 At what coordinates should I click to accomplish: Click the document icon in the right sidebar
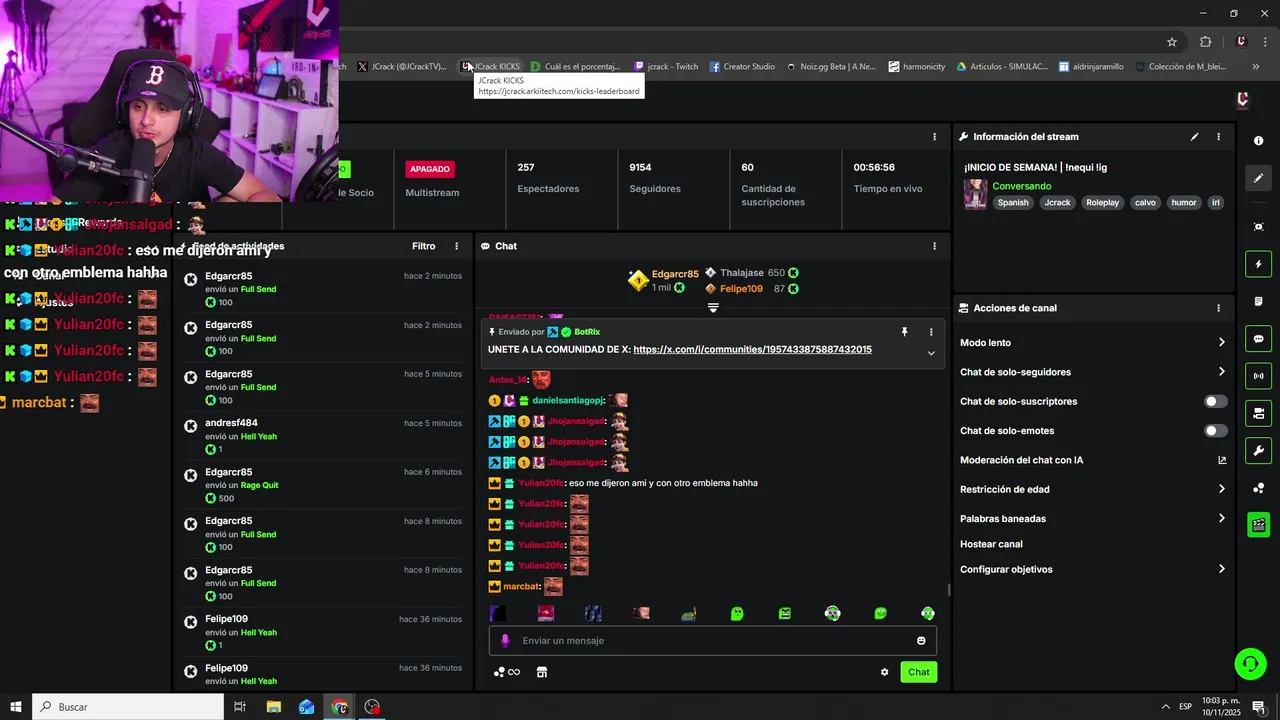[1258, 301]
